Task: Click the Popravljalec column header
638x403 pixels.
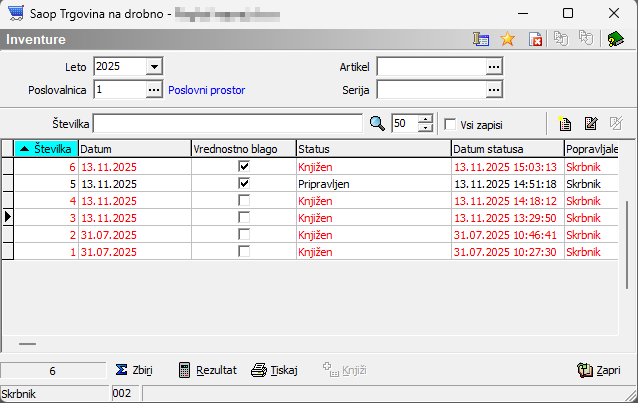Action: point(592,149)
